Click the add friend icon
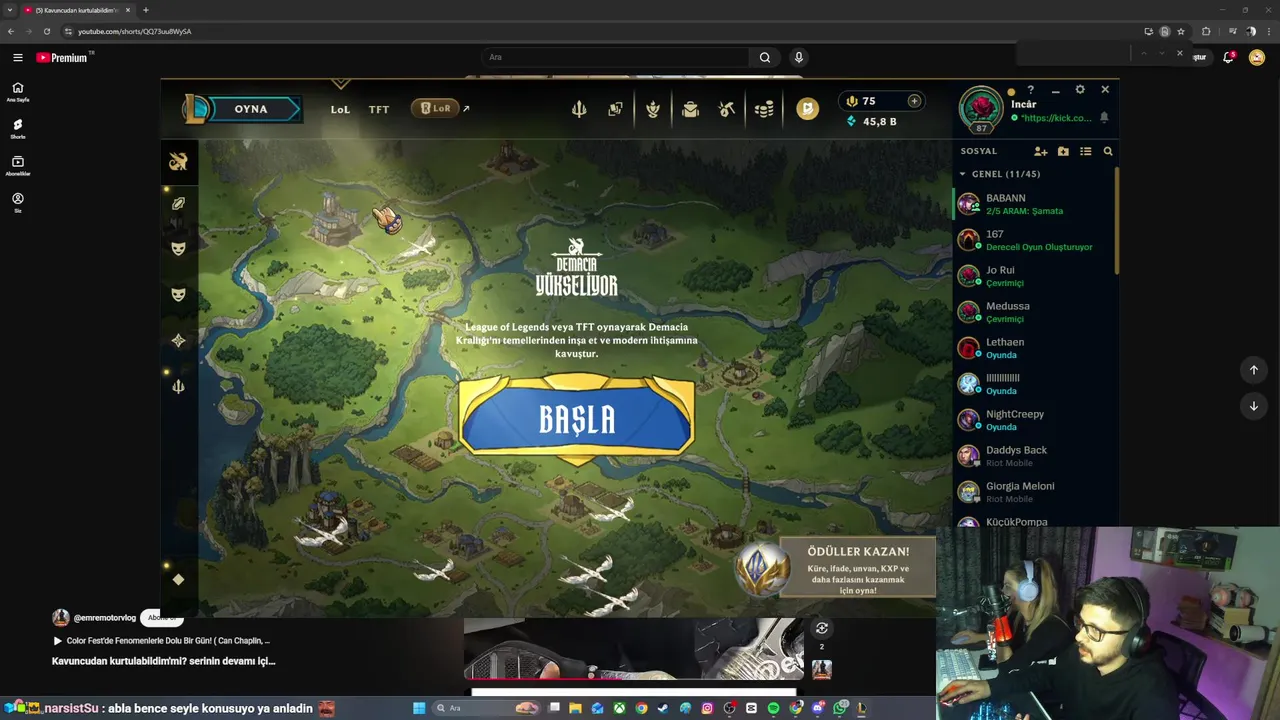 click(x=1040, y=151)
